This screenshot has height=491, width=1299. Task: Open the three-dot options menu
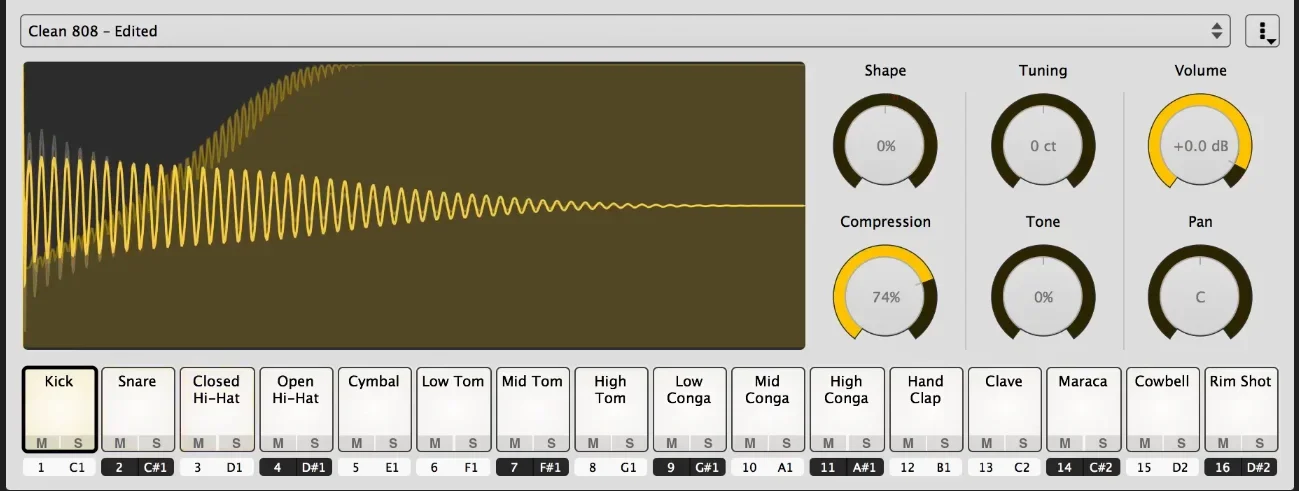(x=1262, y=31)
